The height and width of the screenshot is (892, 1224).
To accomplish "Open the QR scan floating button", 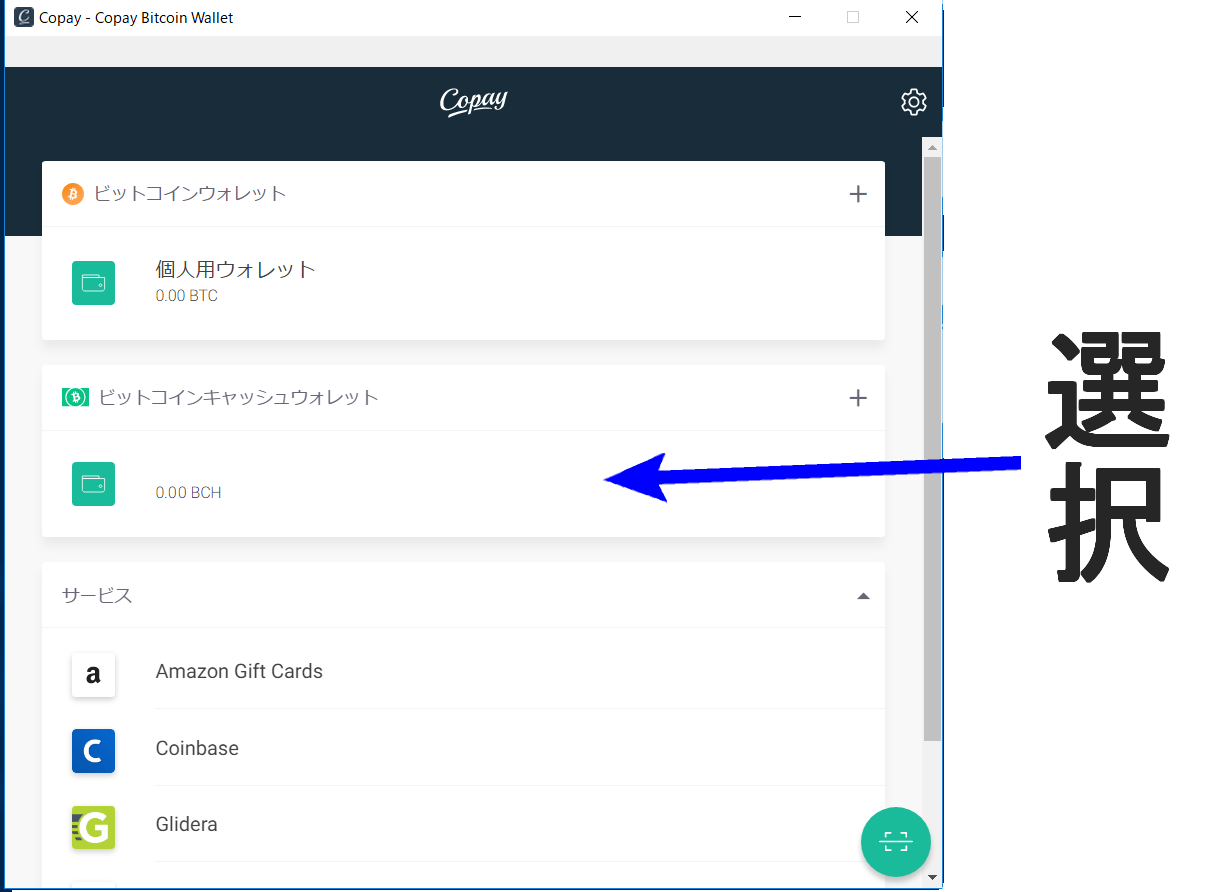I will 895,841.
